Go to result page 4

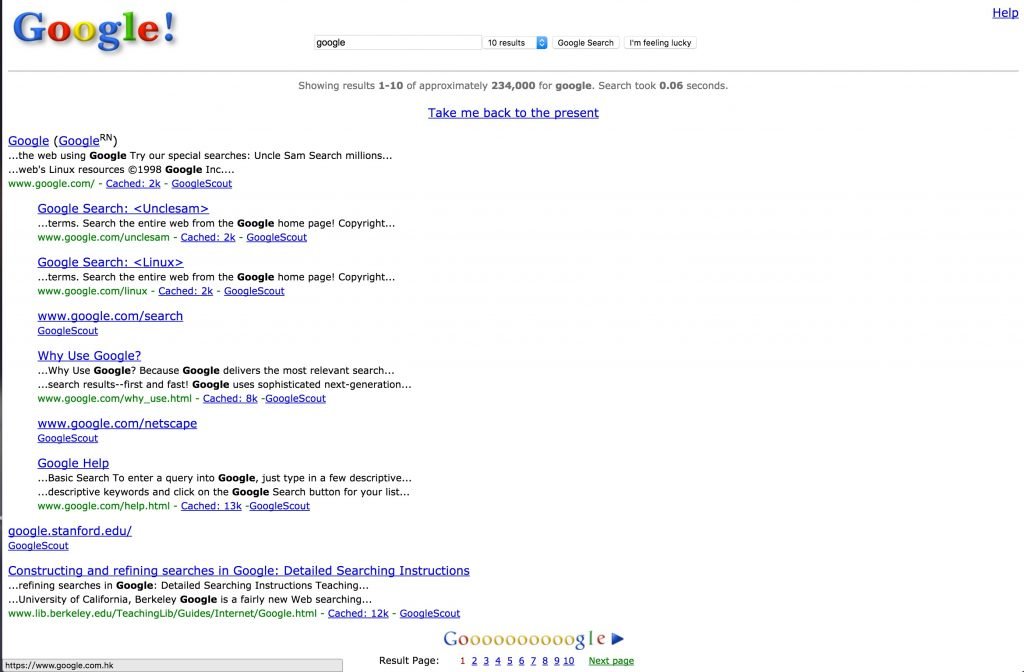click(498, 661)
